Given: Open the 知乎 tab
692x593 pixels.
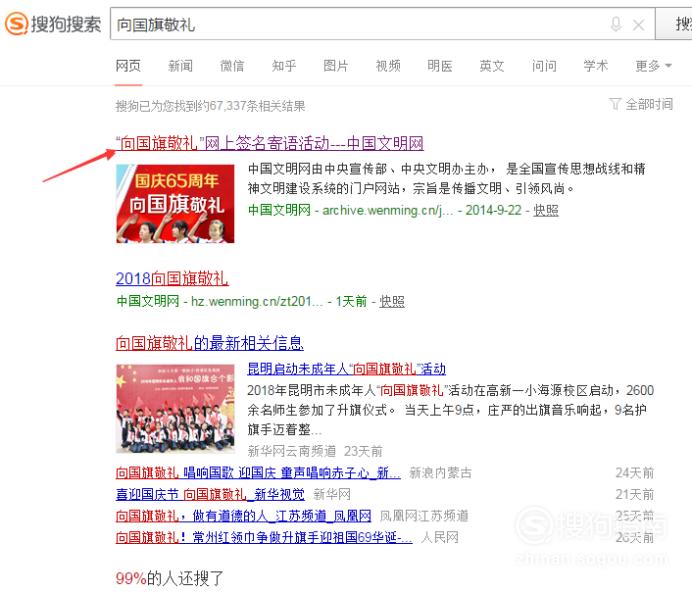Looking at the screenshot, I should pos(284,66).
